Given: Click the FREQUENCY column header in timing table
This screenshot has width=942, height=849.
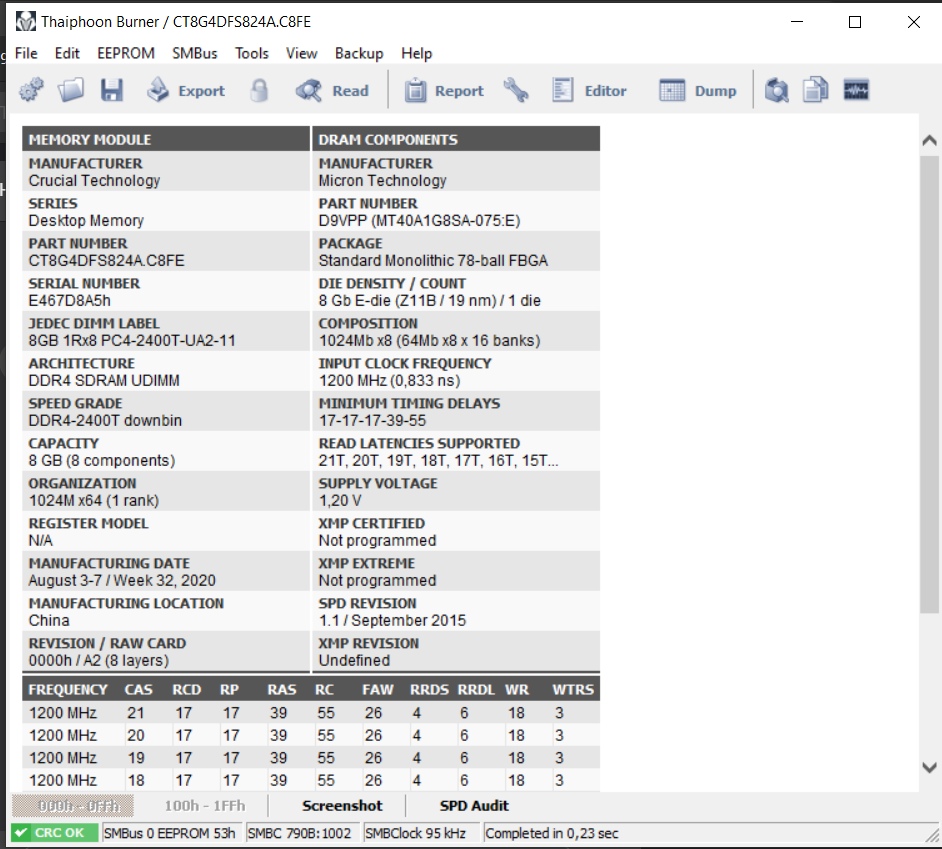Looking at the screenshot, I should pos(68,689).
